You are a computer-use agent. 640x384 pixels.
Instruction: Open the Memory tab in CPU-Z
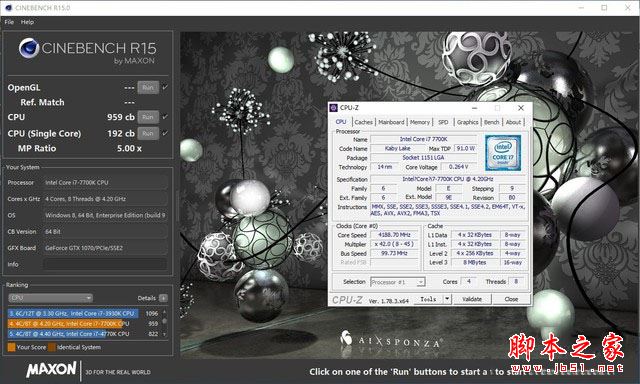click(x=420, y=122)
